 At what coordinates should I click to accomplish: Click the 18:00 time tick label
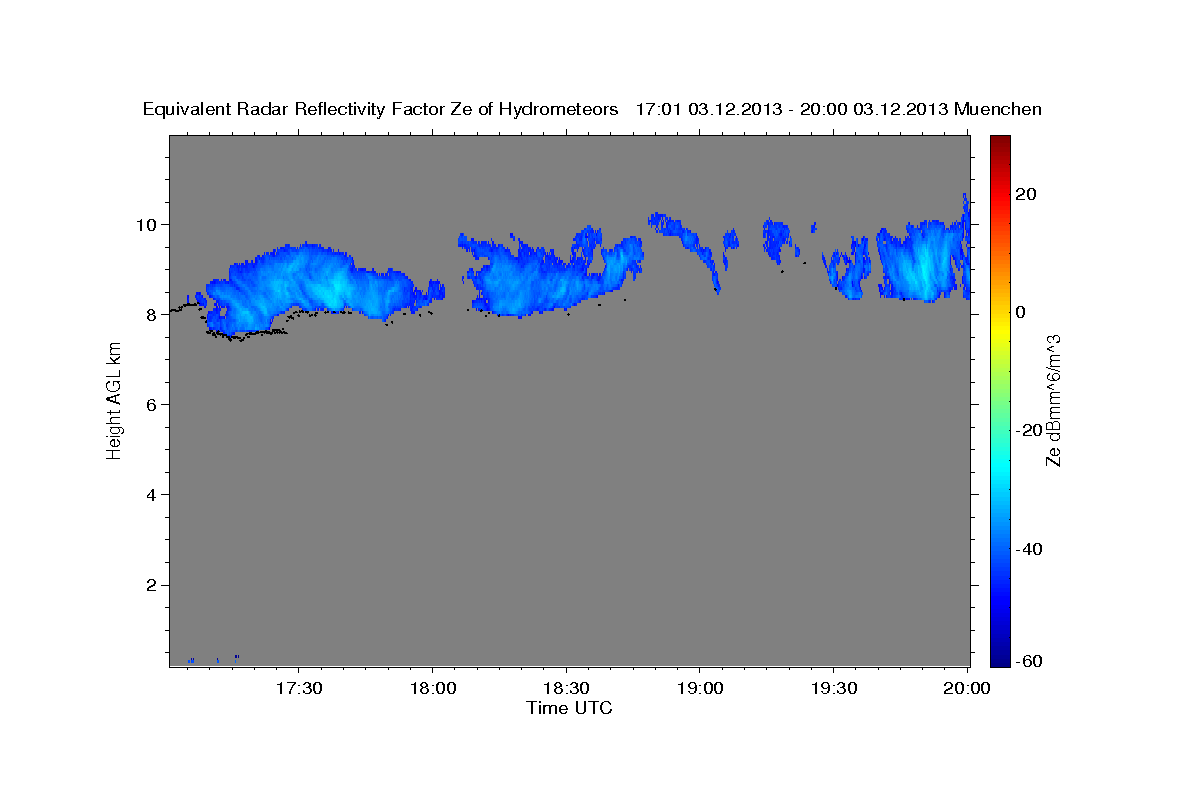pos(433,688)
